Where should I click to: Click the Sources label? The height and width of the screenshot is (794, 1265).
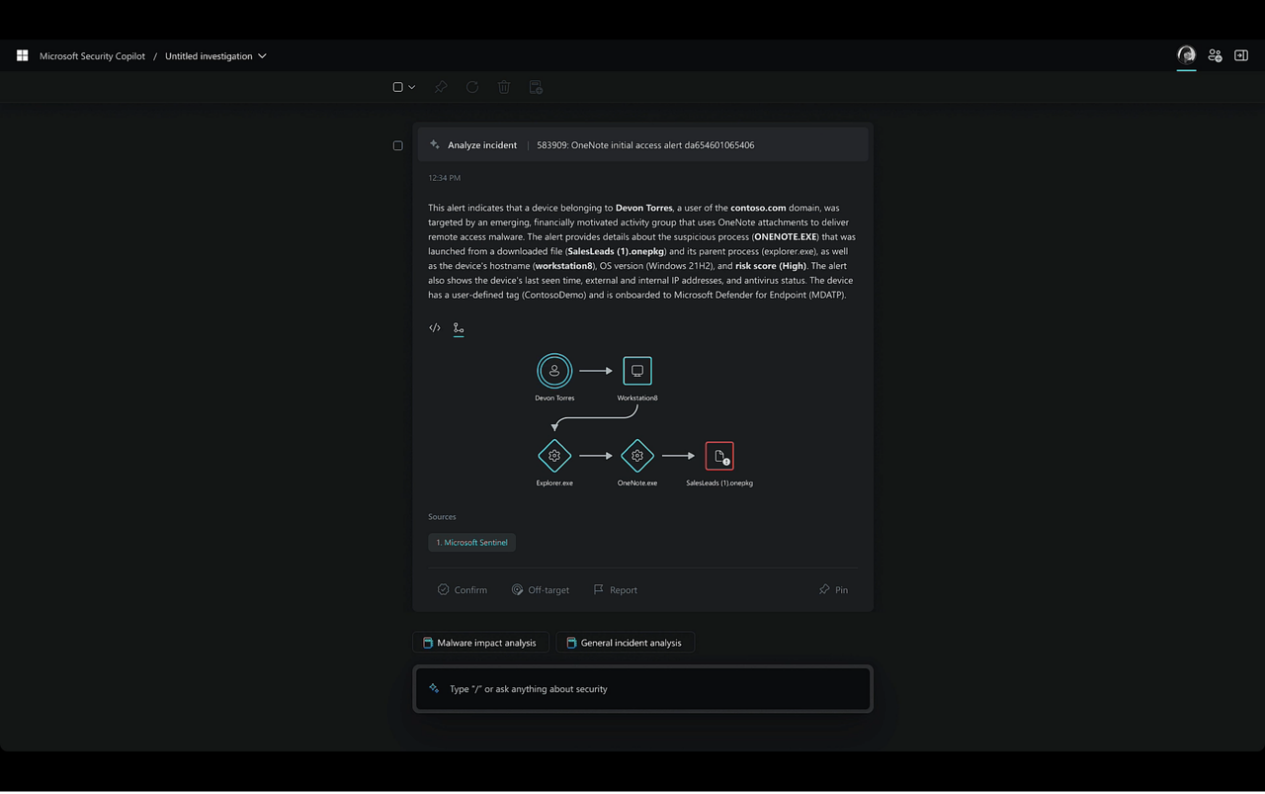442,517
